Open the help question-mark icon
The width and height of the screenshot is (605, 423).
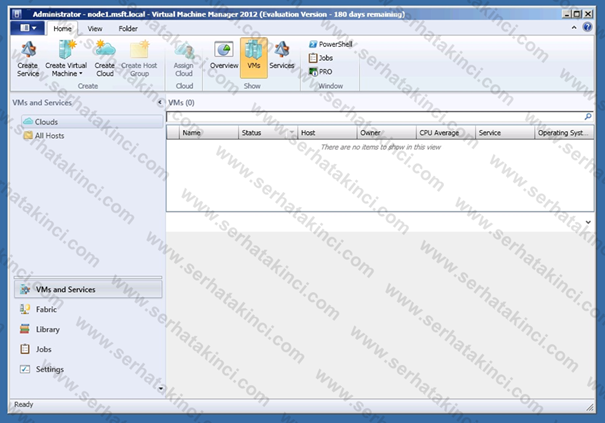click(x=587, y=27)
